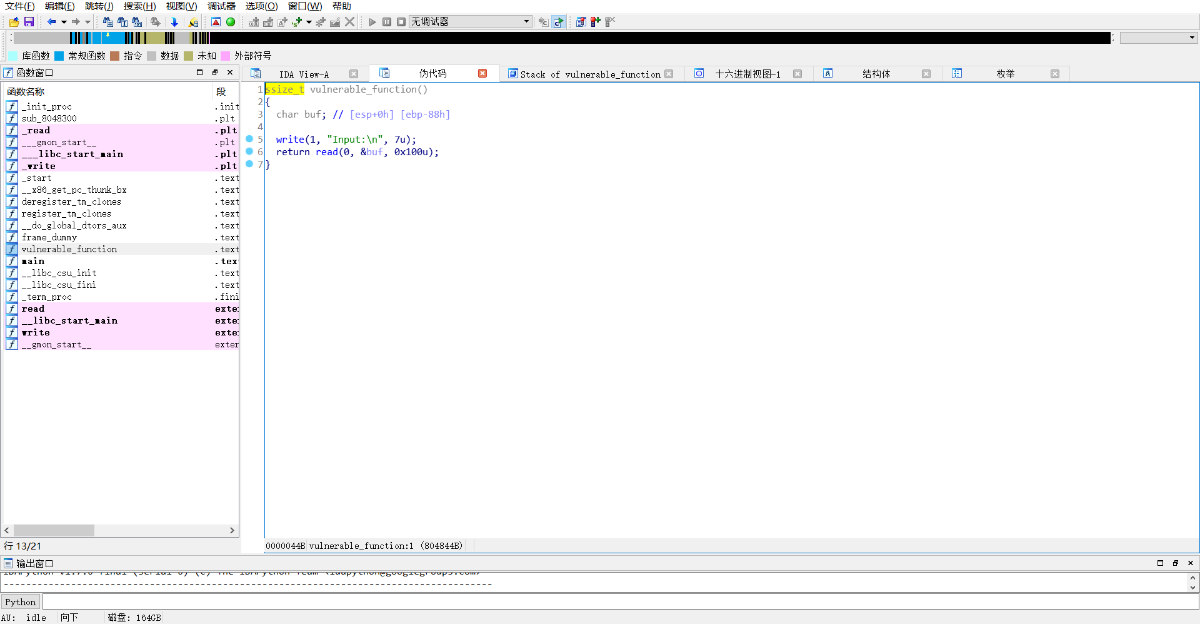Click the 外部符号 pink legend swatch

pos(226,56)
